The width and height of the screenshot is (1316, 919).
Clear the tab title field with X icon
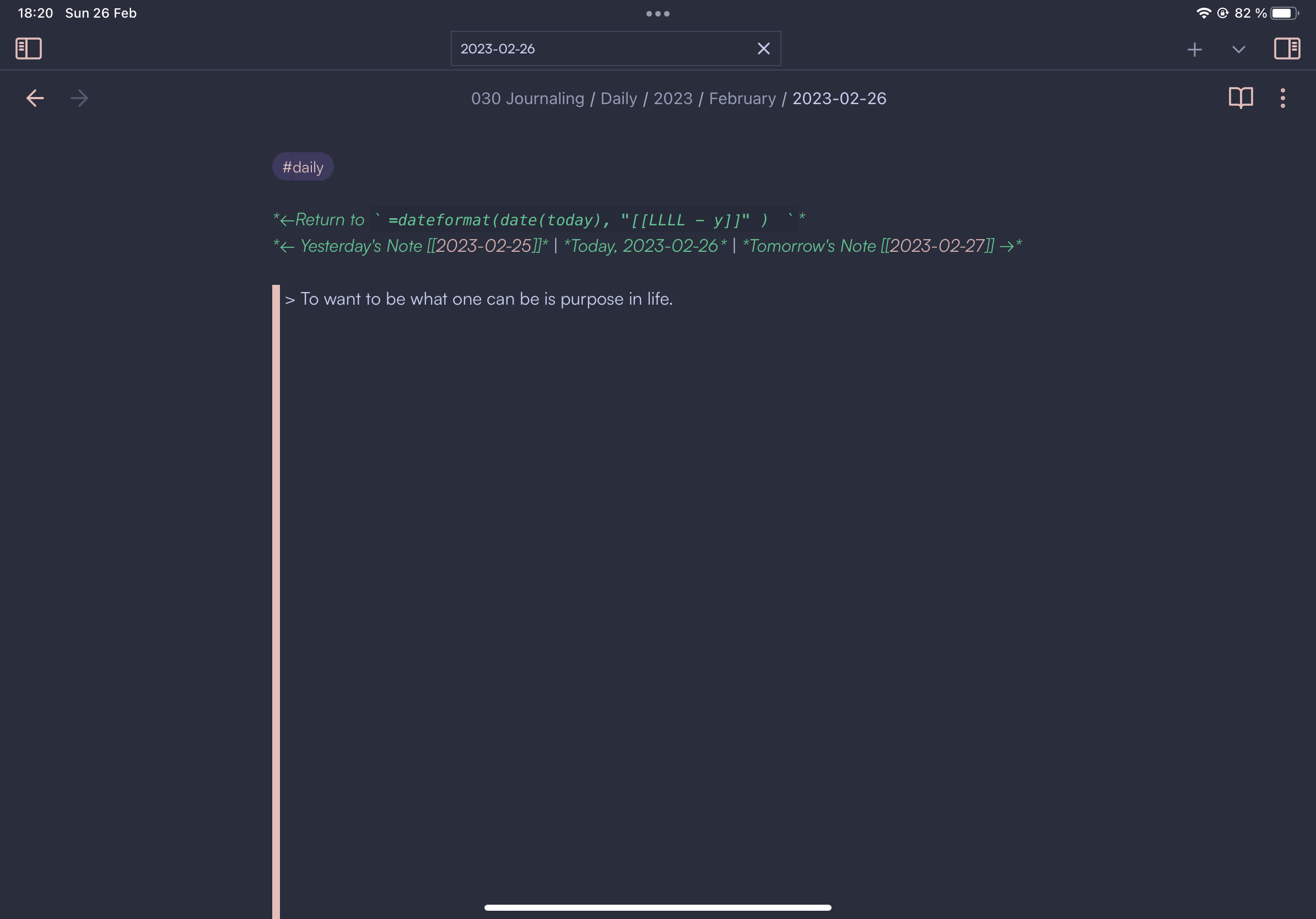(763, 48)
